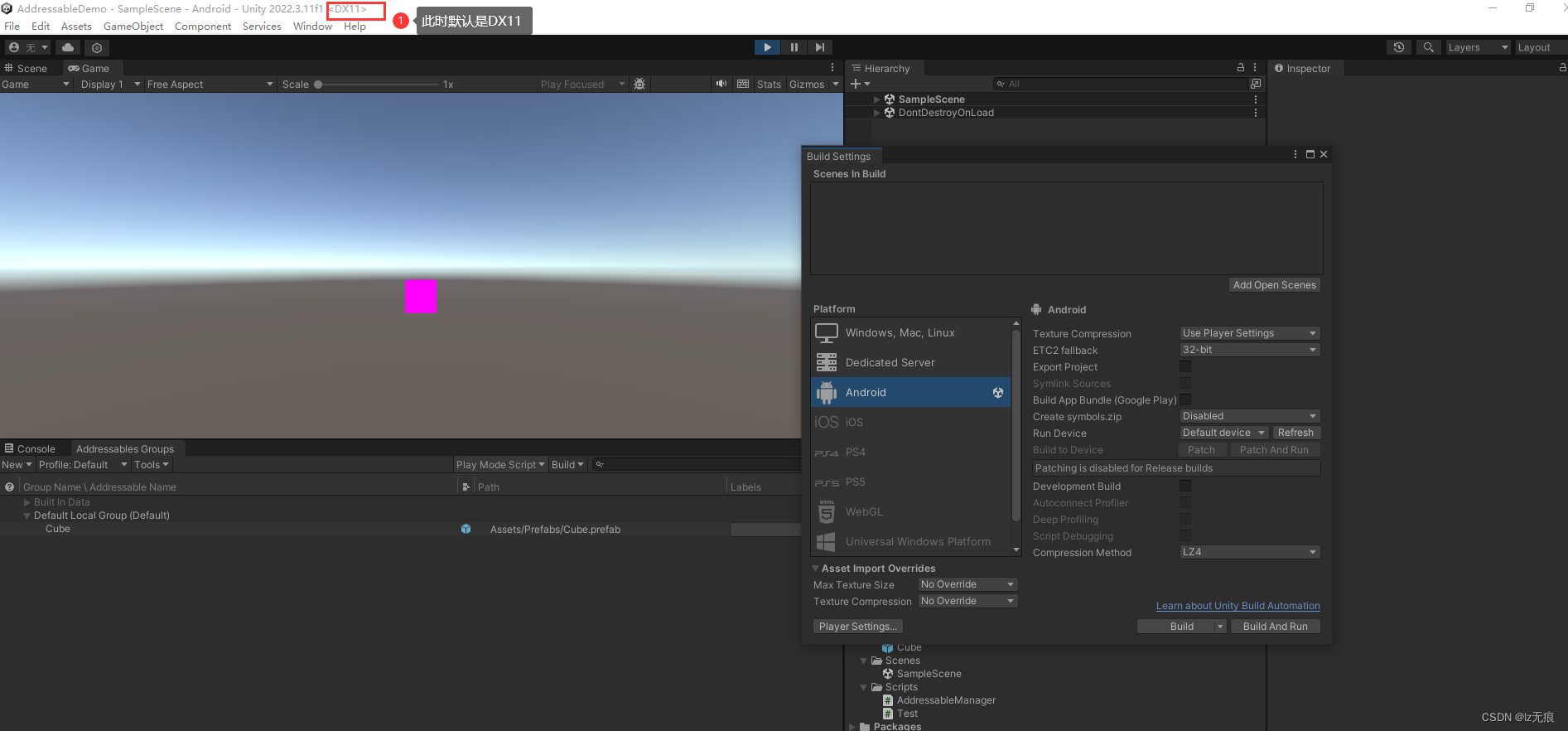Toggle the Script Debugging checkbox
Screen dimensions: 1568x731
[x=1185, y=535]
